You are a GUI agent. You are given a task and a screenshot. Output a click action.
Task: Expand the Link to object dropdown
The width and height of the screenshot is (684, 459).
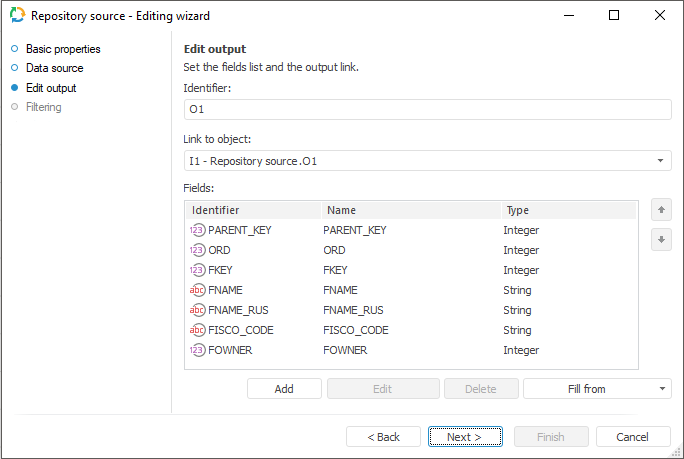[661, 161]
